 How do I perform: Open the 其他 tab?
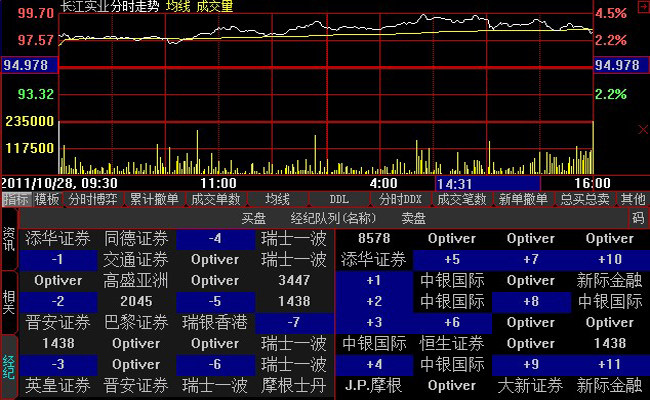tap(633, 199)
